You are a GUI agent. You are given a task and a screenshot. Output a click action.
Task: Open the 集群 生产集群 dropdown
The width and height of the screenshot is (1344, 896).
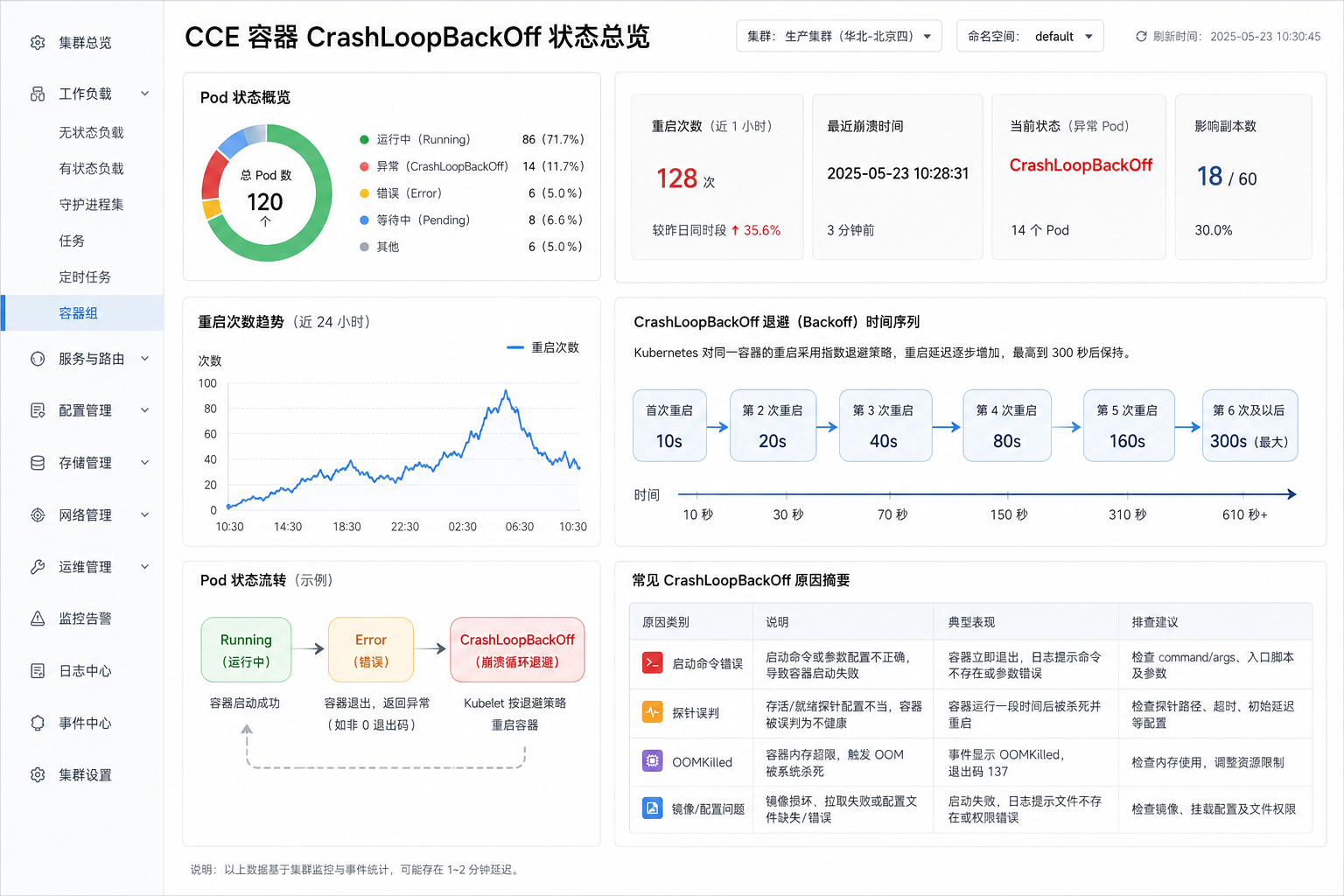[x=839, y=36]
